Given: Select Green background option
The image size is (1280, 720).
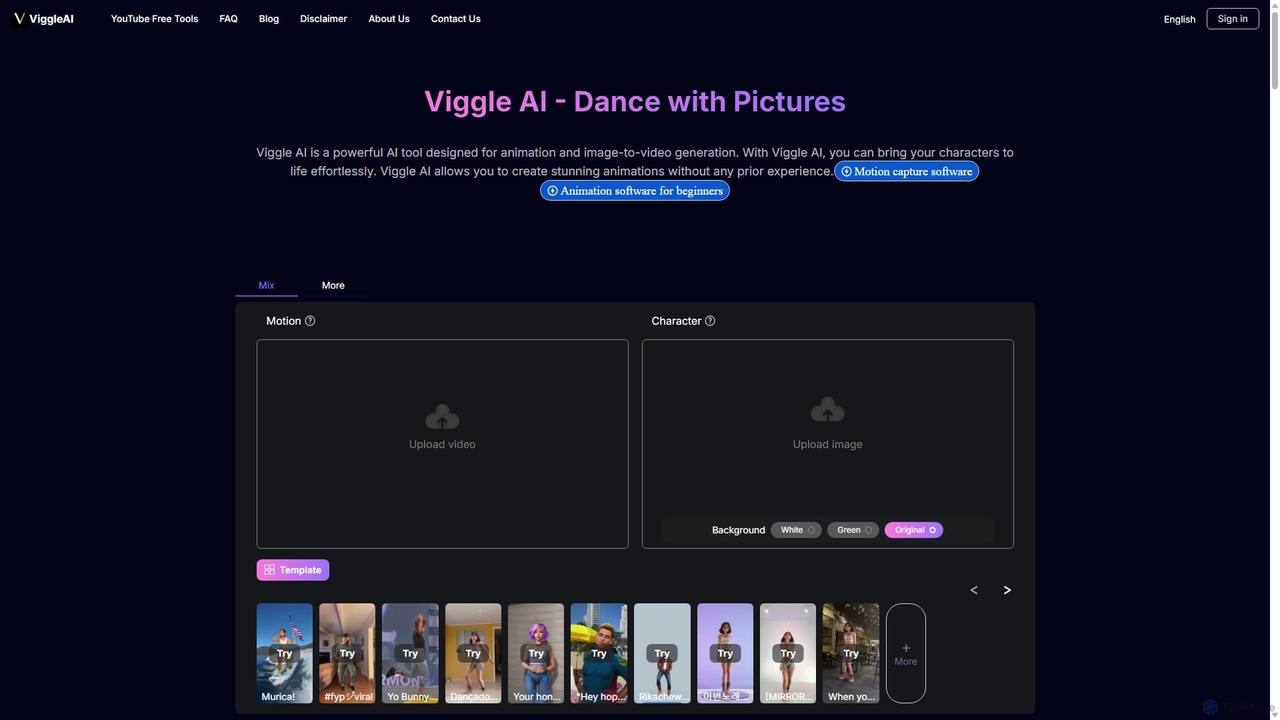Looking at the screenshot, I should (x=853, y=530).
